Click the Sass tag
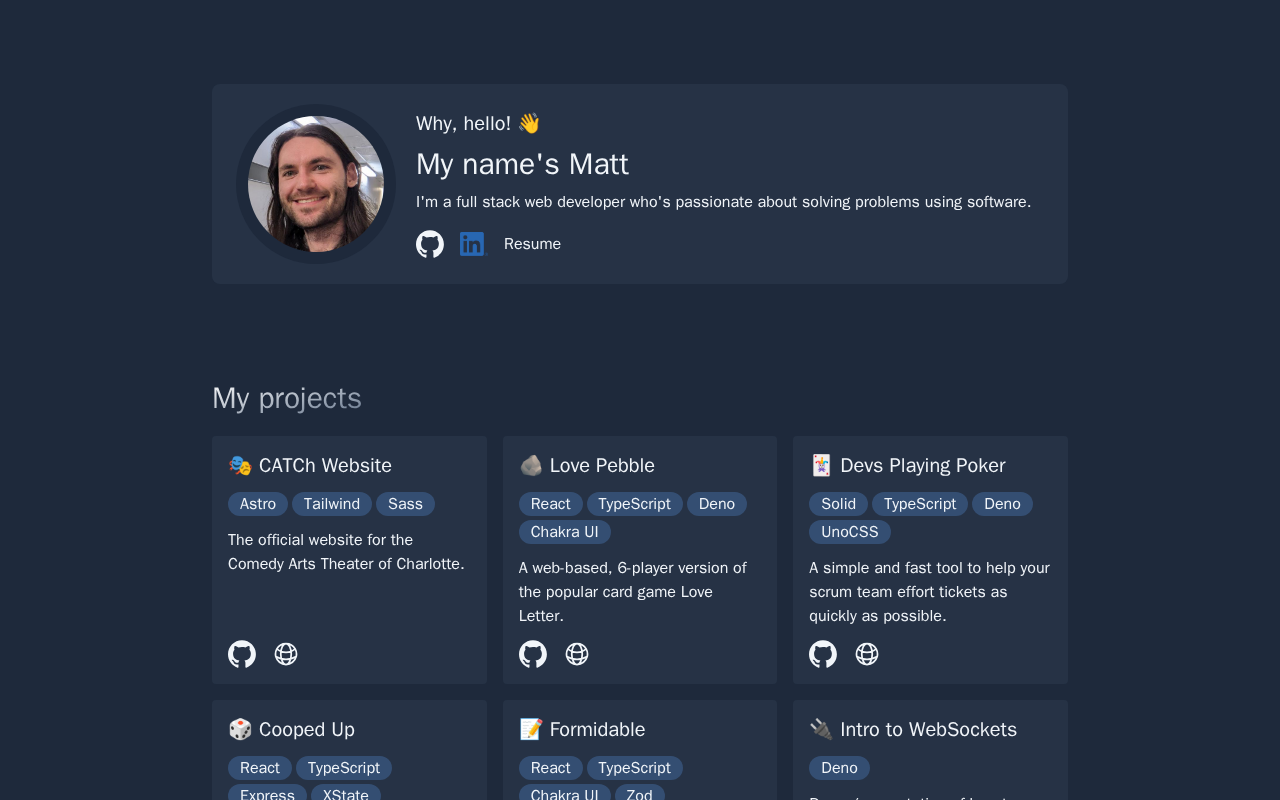1280x800 pixels. 405,504
